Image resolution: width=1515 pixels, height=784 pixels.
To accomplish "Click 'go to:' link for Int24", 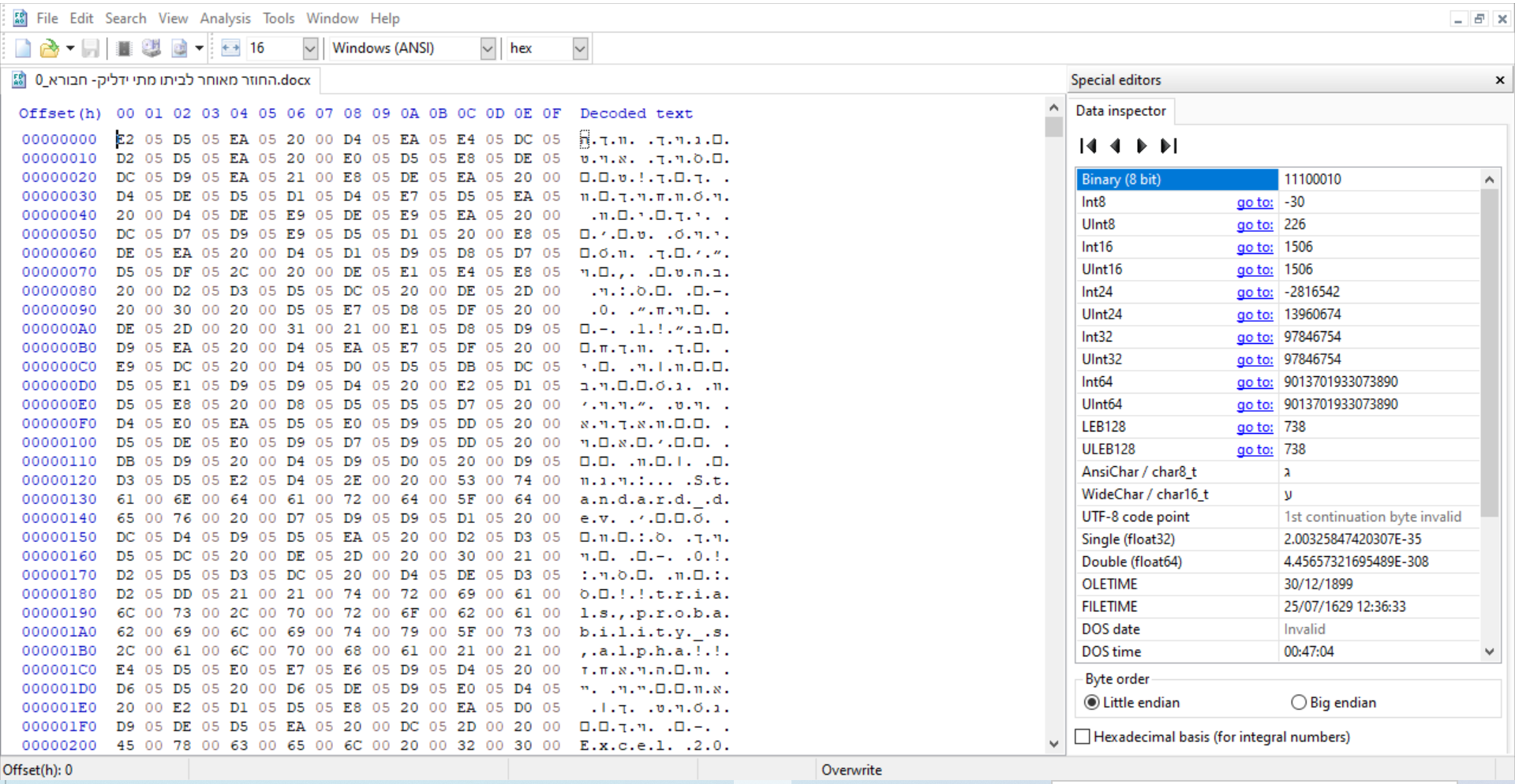I will (x=1255, y=293).
